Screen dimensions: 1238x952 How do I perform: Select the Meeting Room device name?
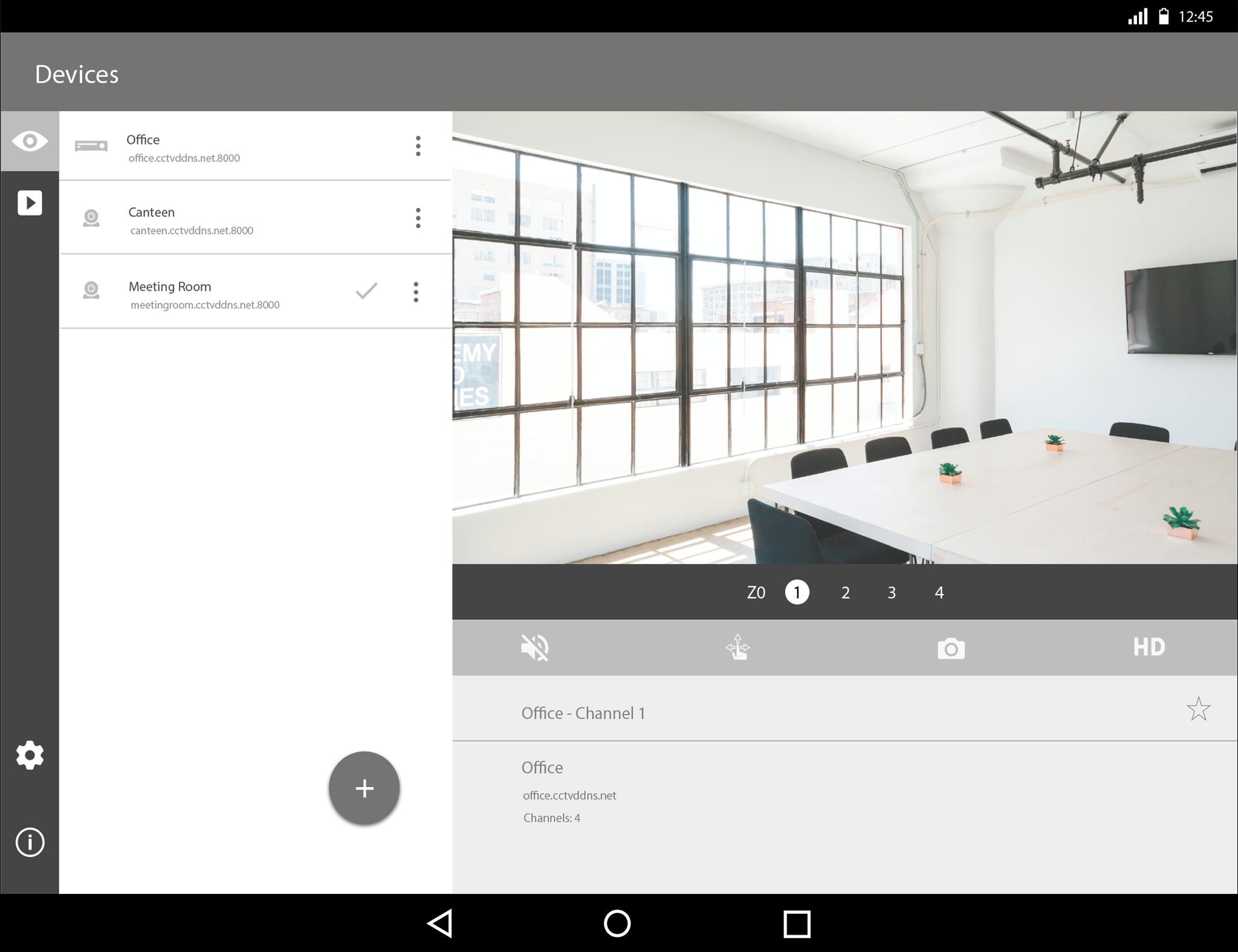[170, 287]
